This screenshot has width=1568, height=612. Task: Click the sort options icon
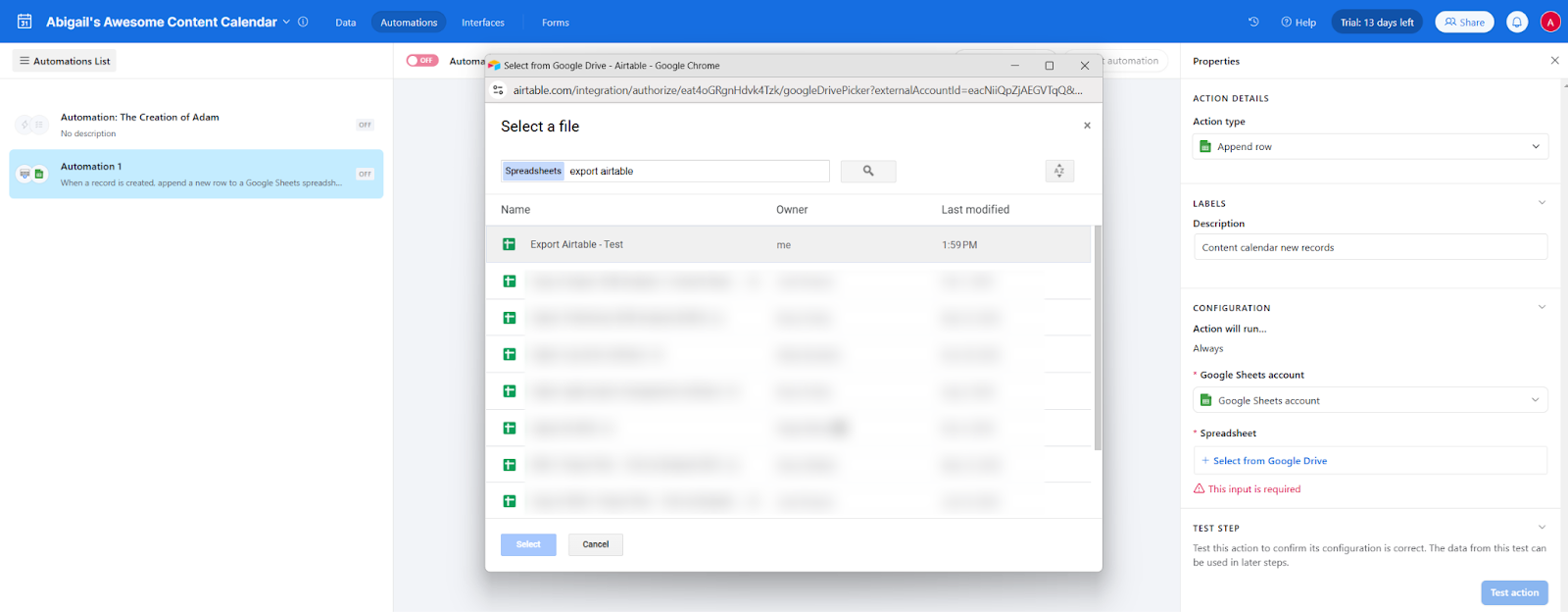(x=1059, y=171)
